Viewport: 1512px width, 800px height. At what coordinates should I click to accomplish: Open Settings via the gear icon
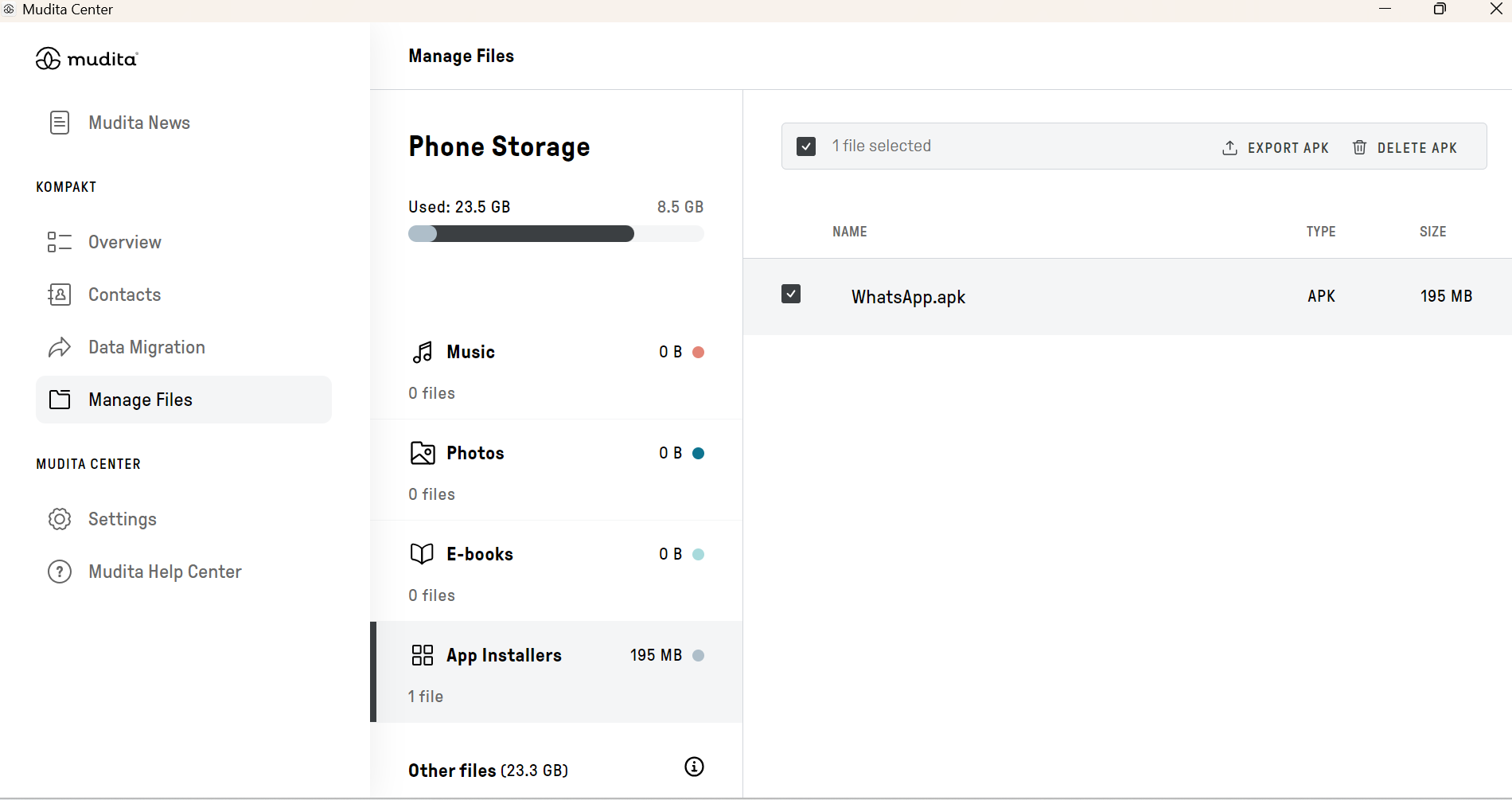click(60, 519)
